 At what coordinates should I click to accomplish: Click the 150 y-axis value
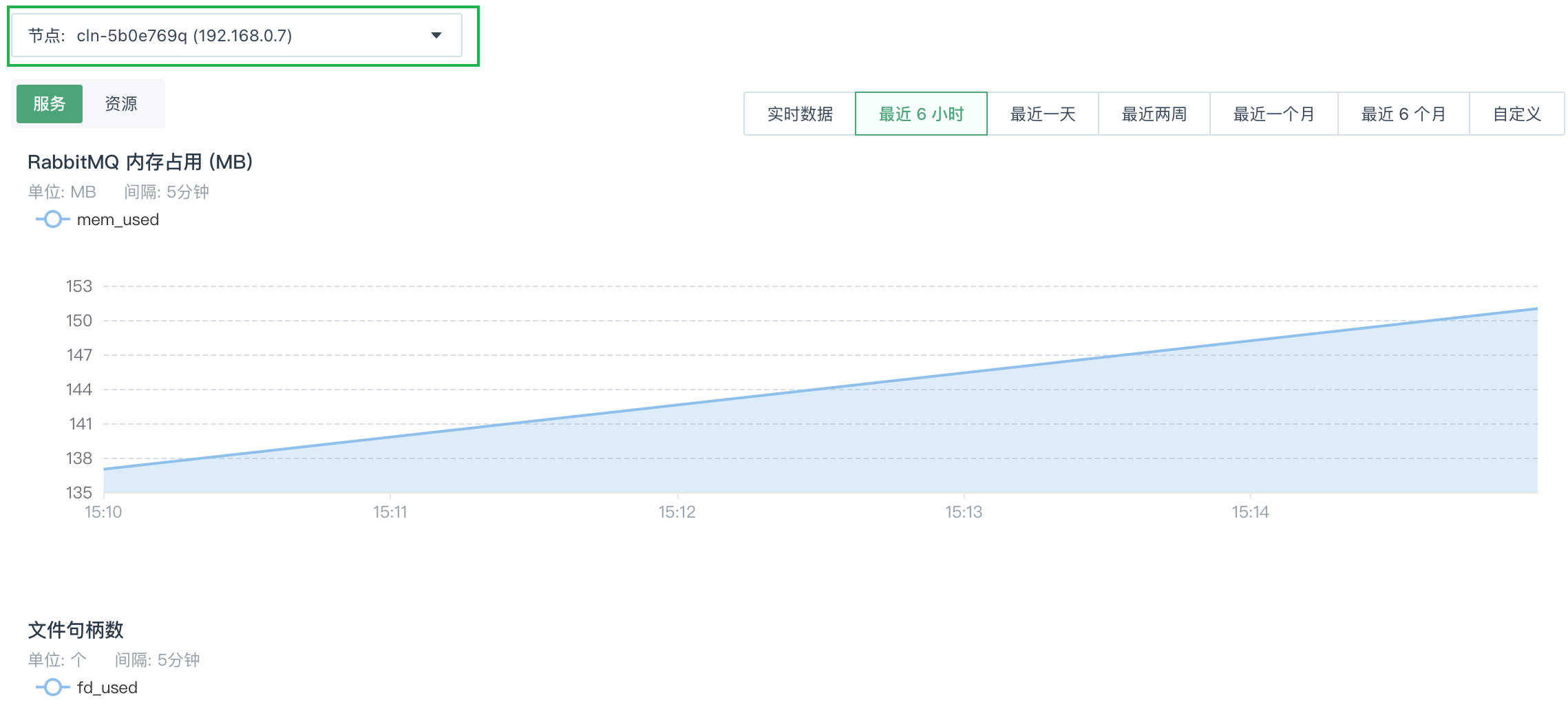79,321
